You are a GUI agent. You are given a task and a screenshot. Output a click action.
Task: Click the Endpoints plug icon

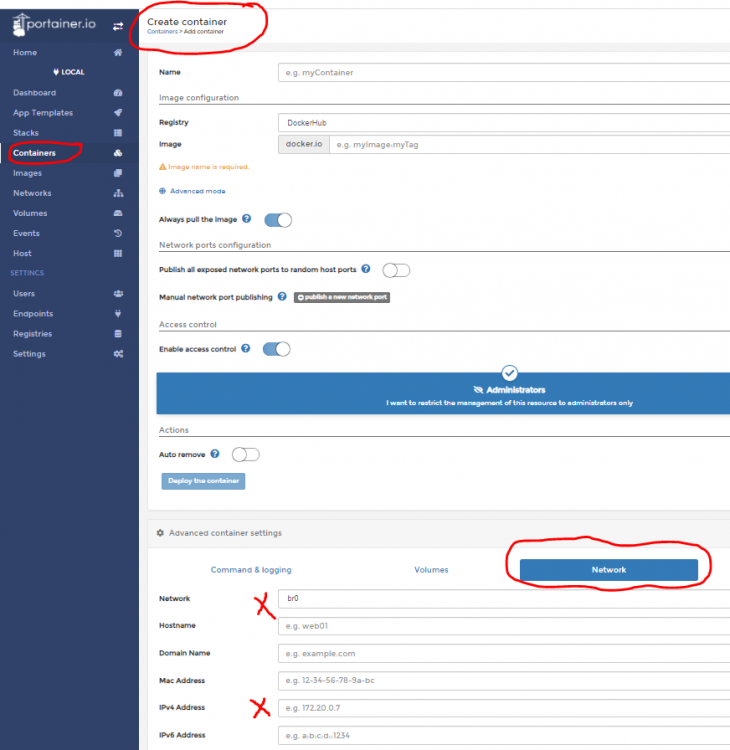click(x=118, y=314)
